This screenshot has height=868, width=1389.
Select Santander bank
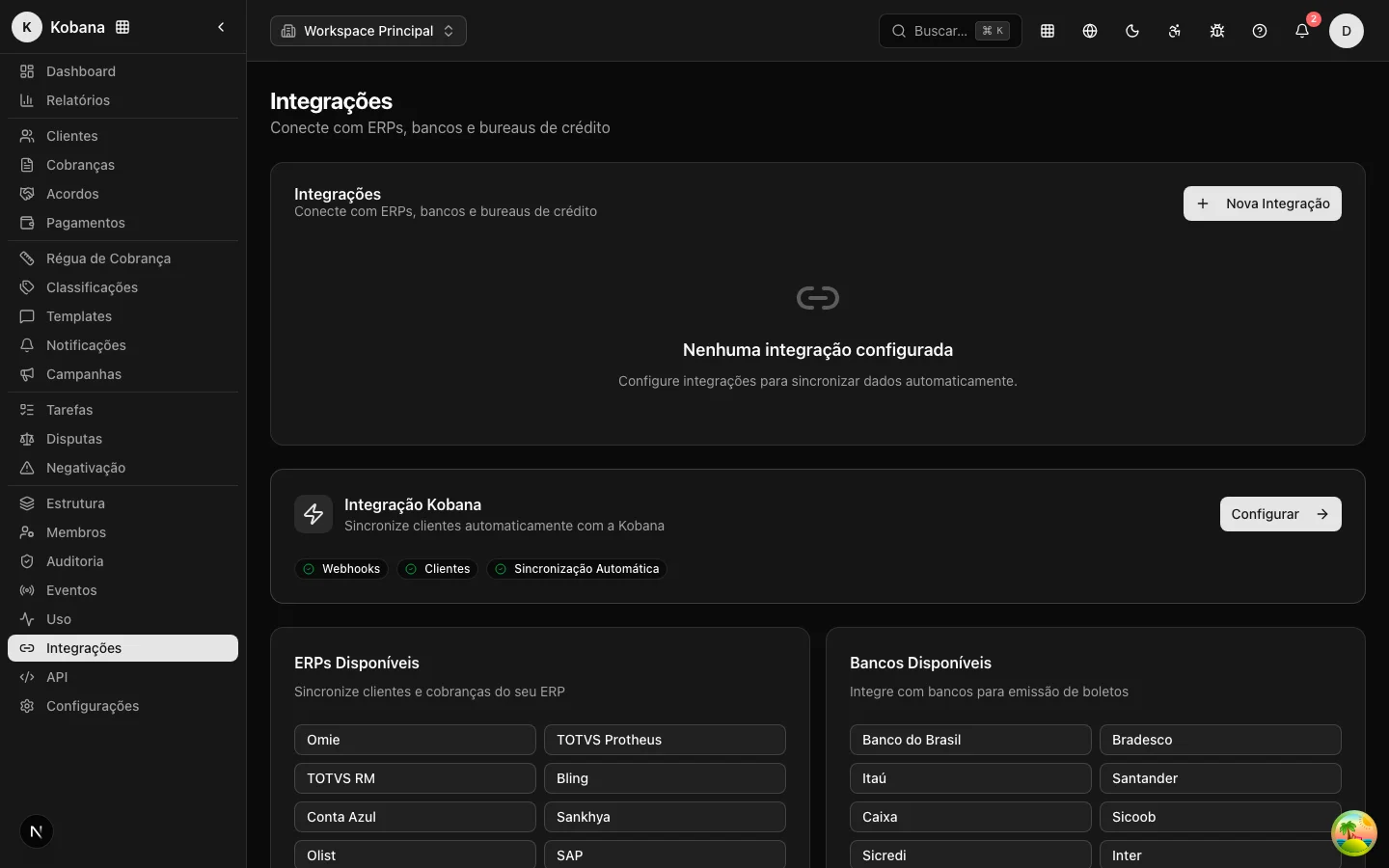(1220, 778)
